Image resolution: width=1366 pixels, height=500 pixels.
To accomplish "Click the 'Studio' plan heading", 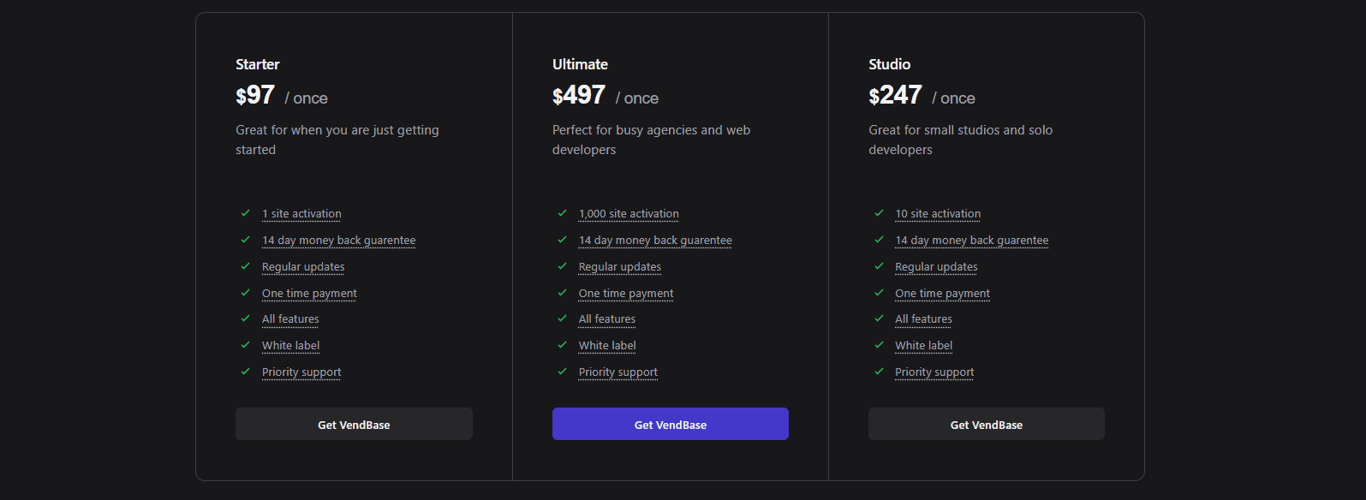I will point(890,64).
